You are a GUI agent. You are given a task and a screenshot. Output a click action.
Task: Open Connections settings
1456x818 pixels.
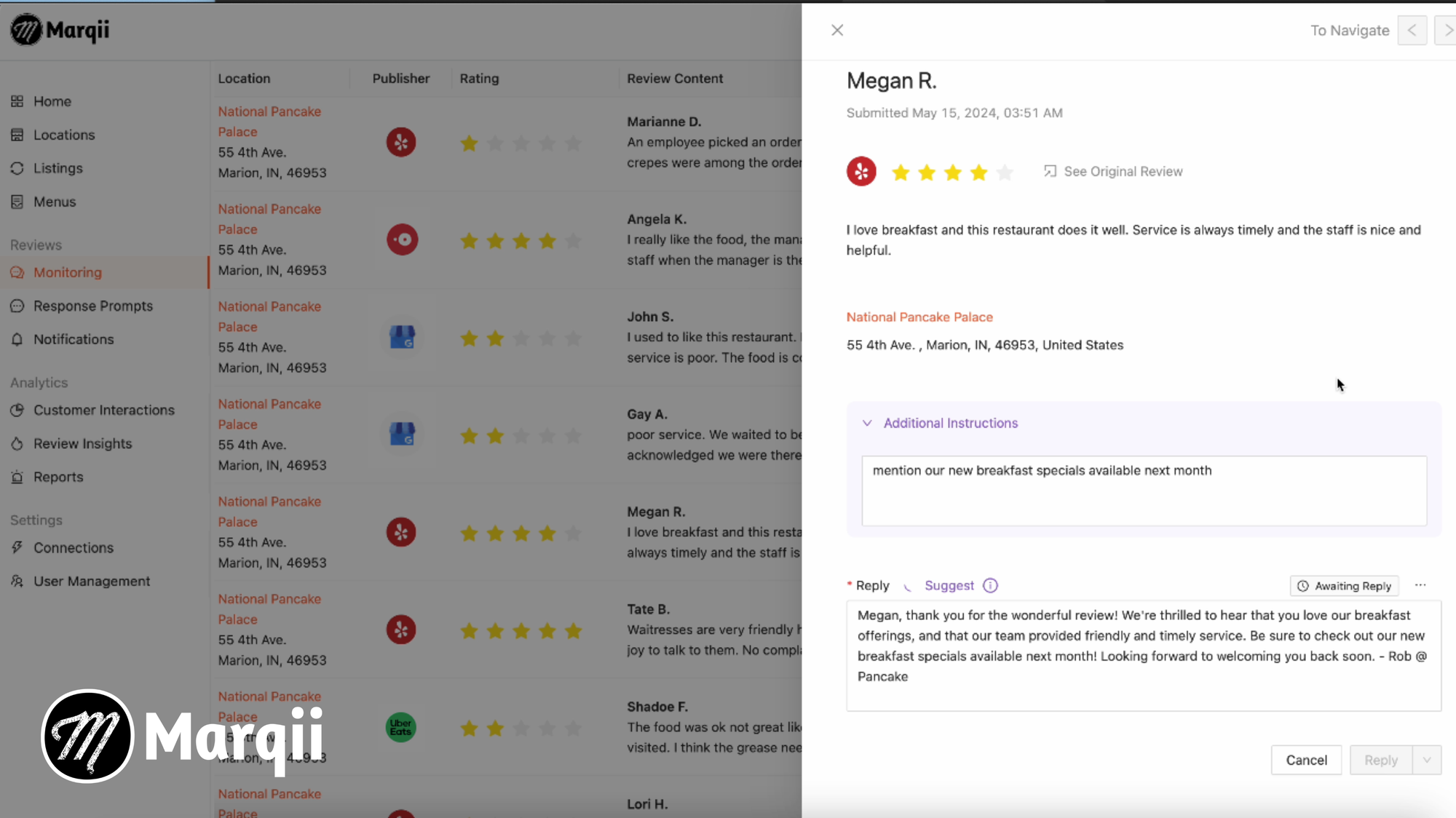pos(74,548)
